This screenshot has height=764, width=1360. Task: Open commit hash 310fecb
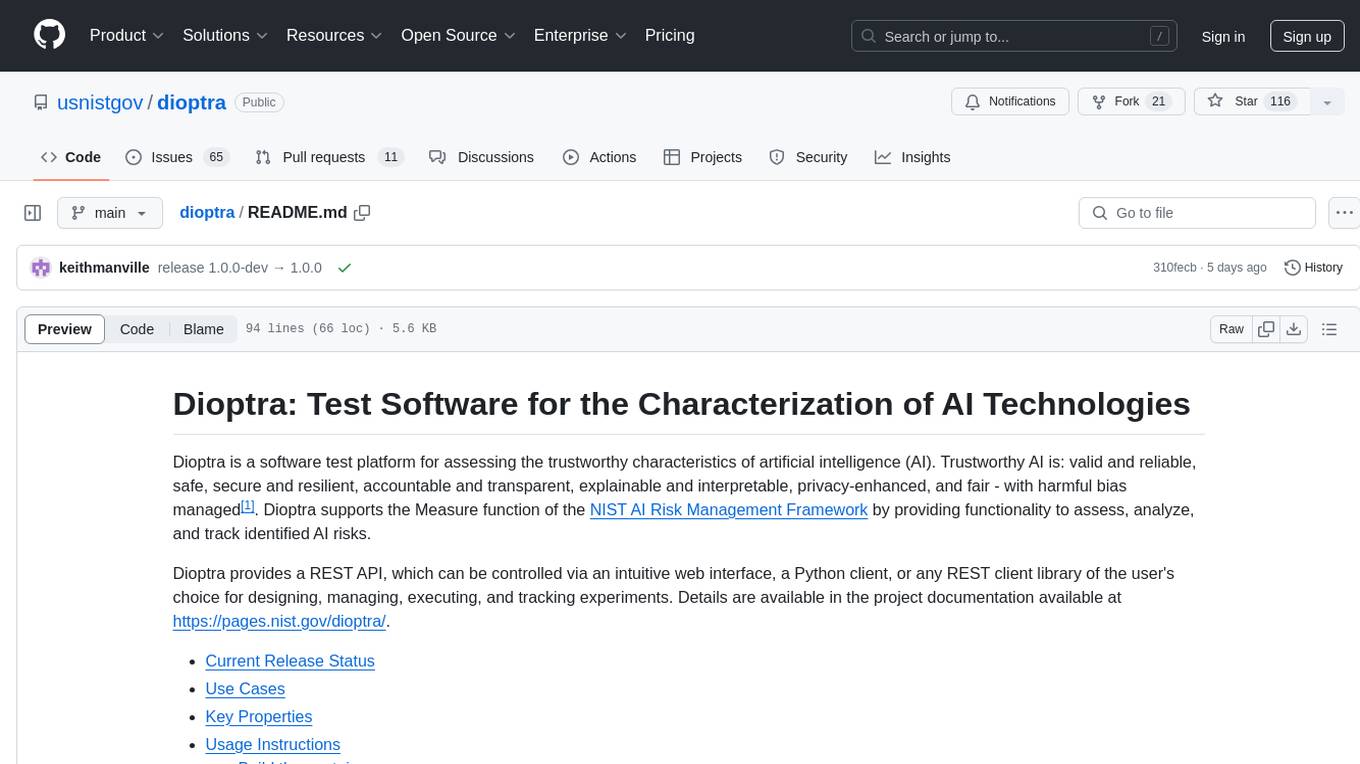pyautogui.click(x=1176, y=268)
